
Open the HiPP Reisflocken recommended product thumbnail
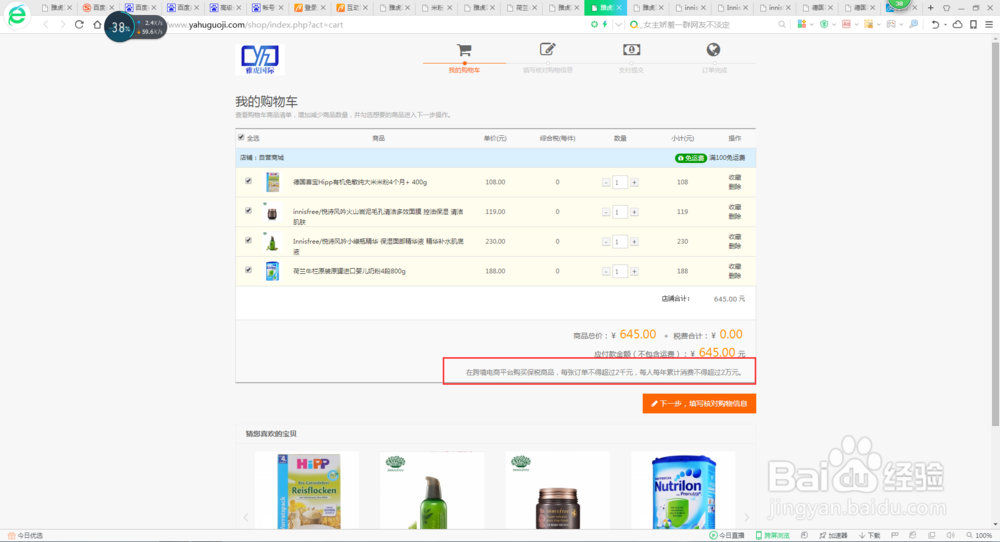309,491
